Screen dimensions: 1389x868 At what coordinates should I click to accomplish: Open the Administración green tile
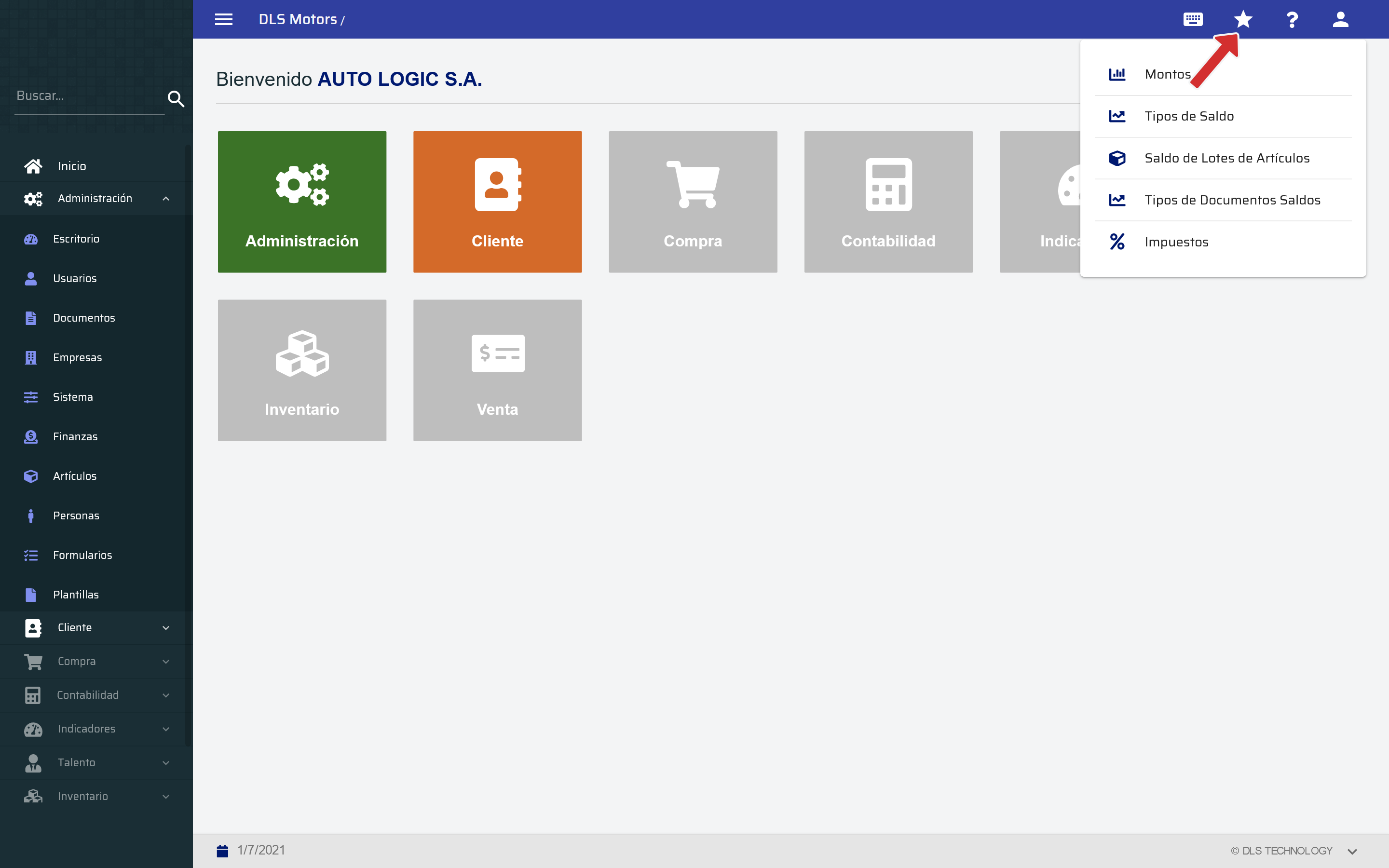[302, 202]
